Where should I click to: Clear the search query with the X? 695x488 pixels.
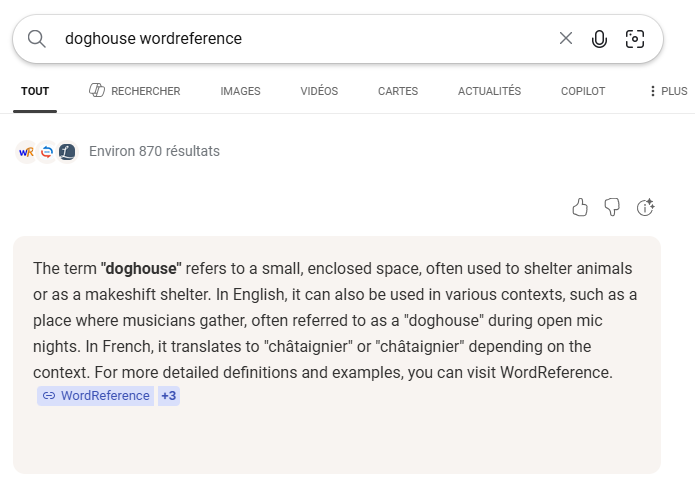(x=566, y=39)
